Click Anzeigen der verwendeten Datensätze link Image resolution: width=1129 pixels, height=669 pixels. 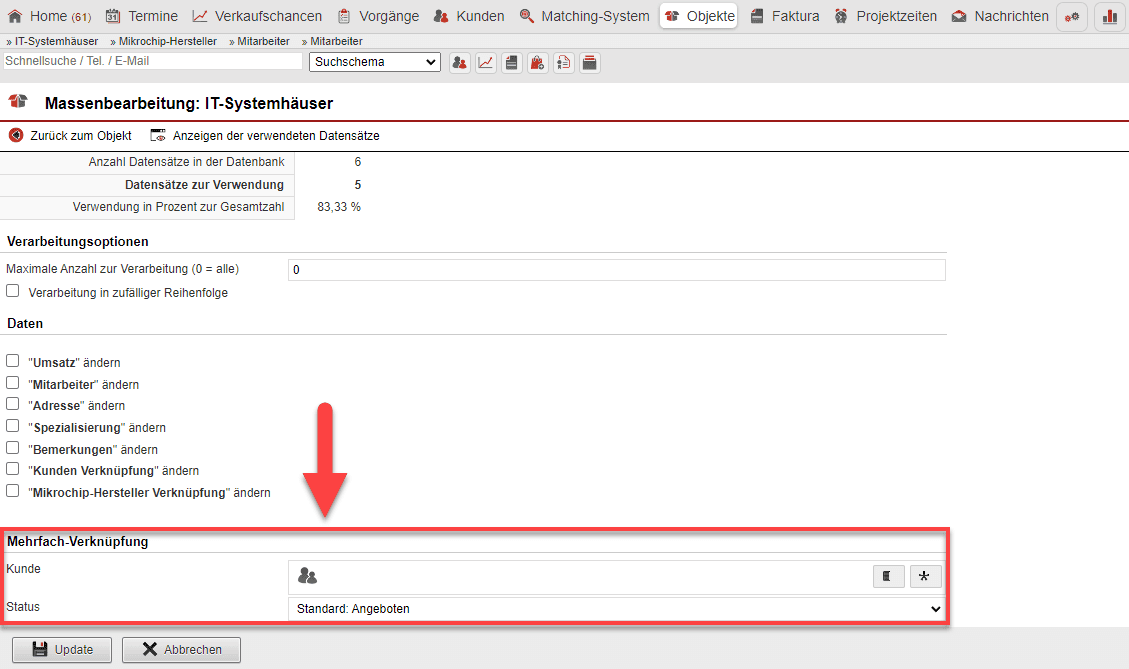point(265,135)
